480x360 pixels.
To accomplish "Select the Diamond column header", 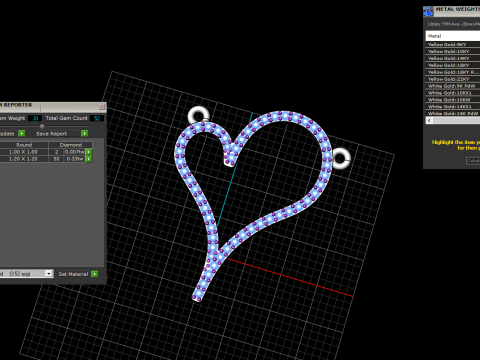I will click(71, 145).
